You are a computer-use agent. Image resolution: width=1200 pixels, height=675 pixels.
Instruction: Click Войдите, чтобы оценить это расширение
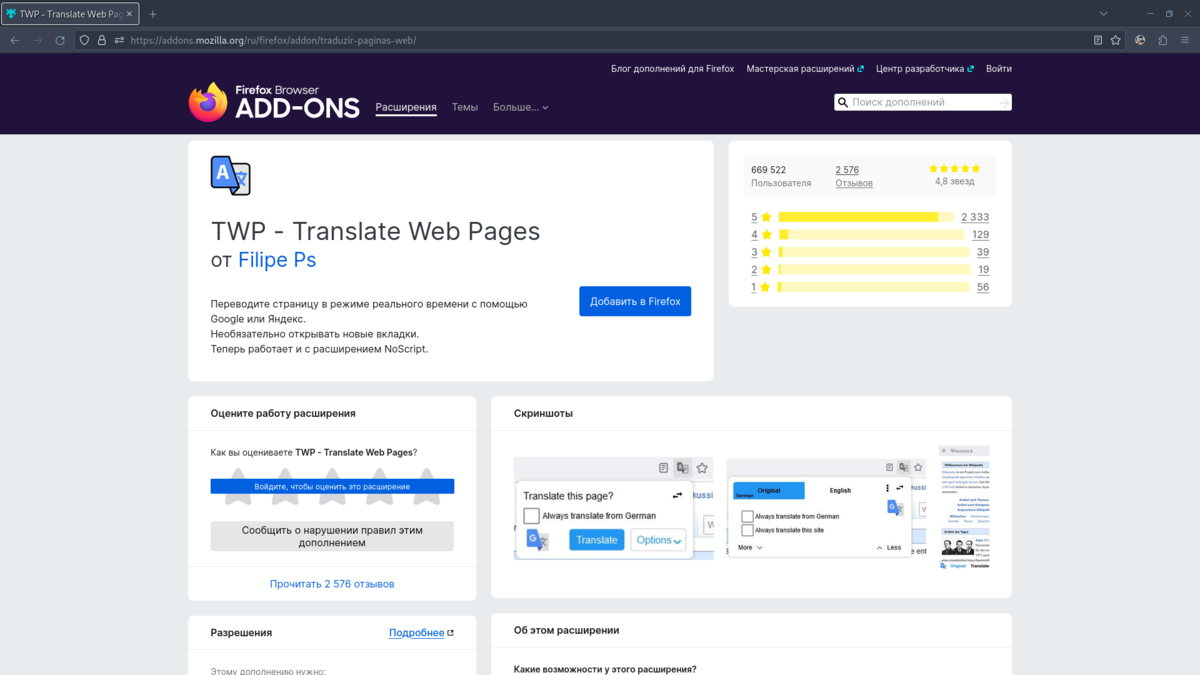click(x=332, y=486)
